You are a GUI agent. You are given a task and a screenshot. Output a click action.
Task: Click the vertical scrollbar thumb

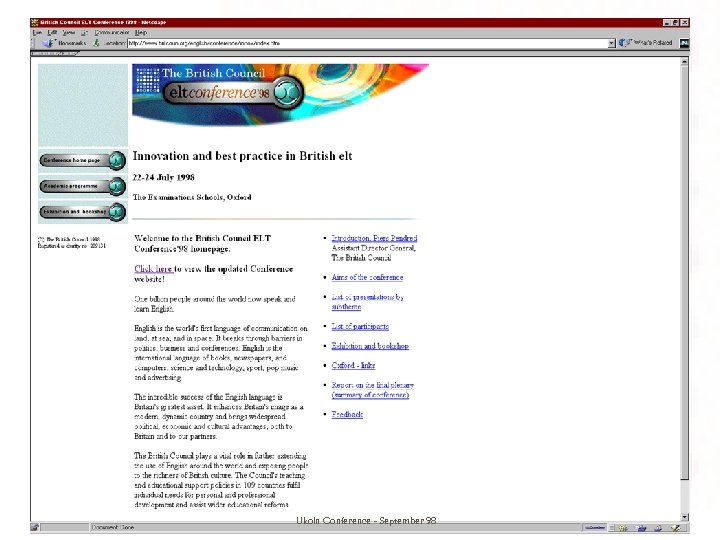point(684,272)
